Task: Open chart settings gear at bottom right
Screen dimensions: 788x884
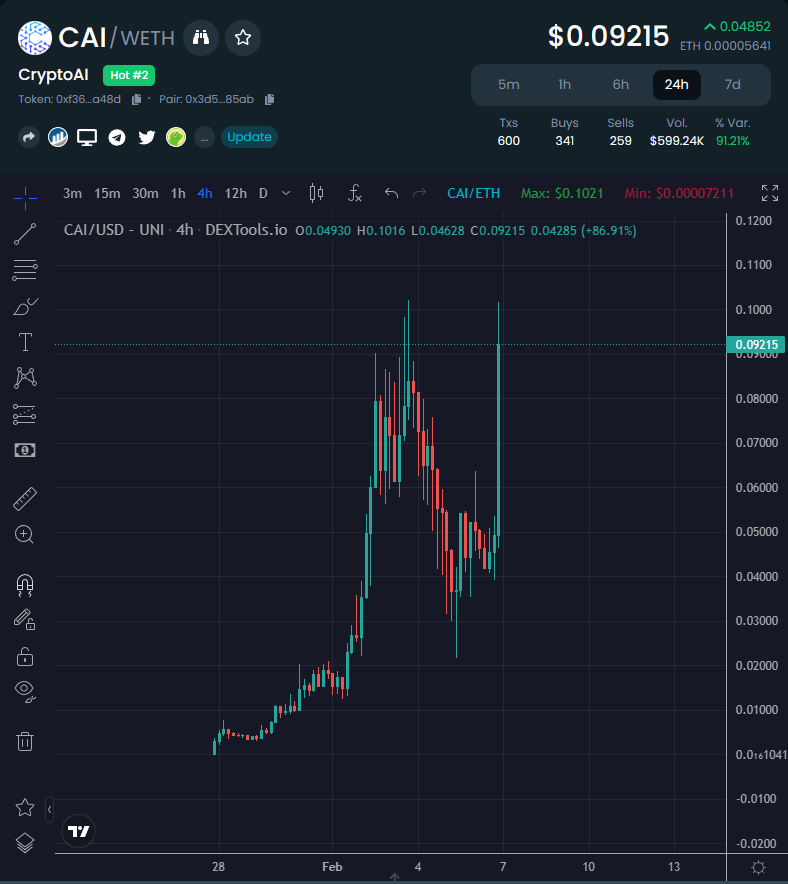Action: pos(759,867)
